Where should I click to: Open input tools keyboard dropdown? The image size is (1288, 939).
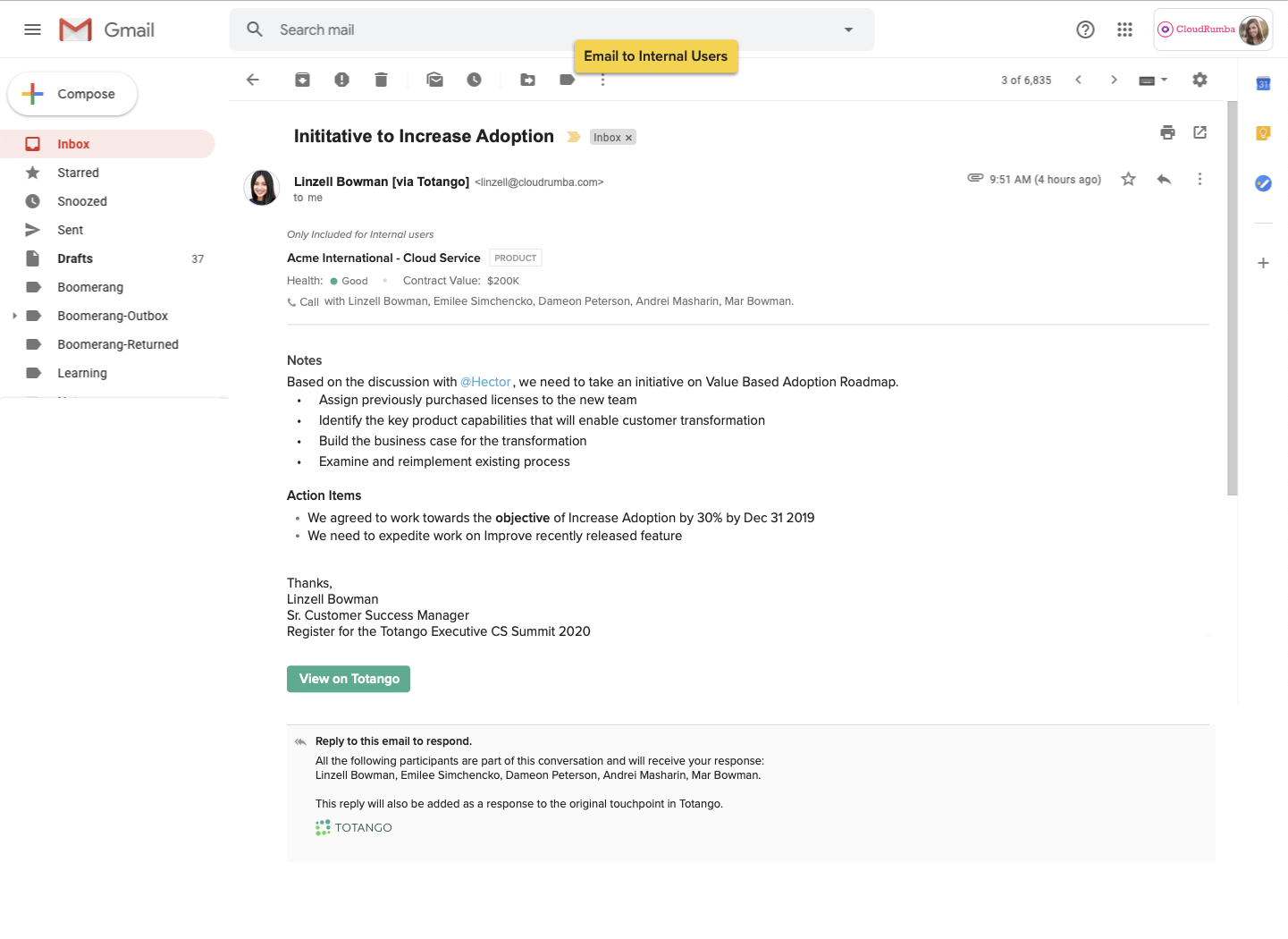1153,80
